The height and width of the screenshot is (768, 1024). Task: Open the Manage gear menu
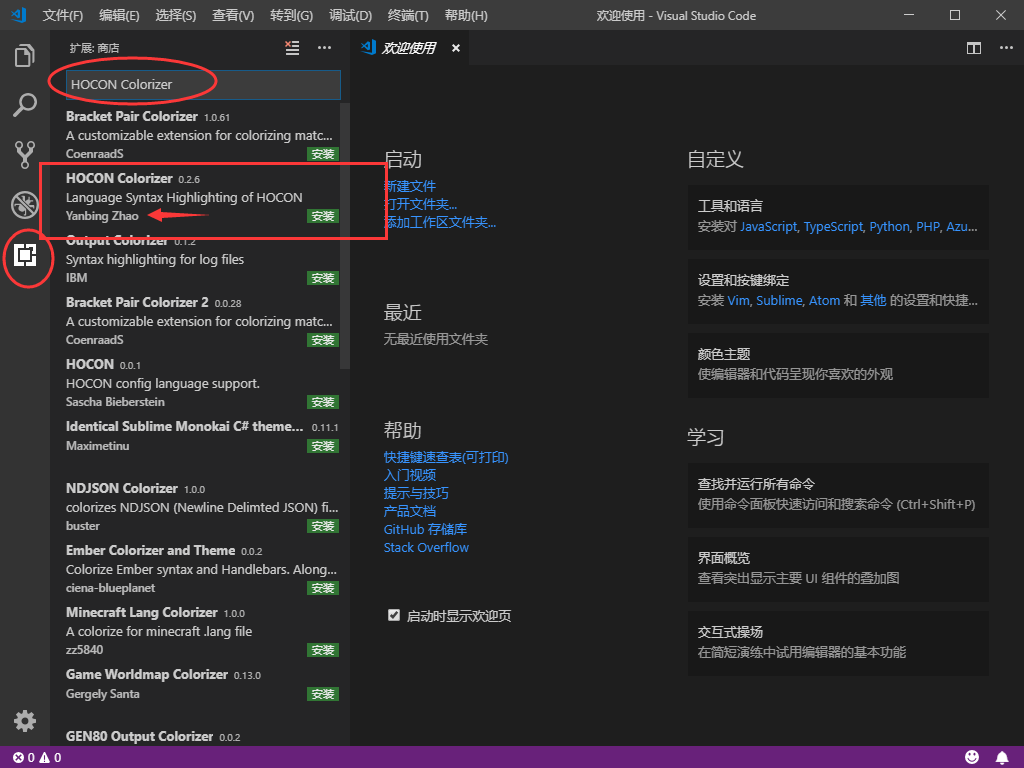pyautogui.click(x=25, y=721)
